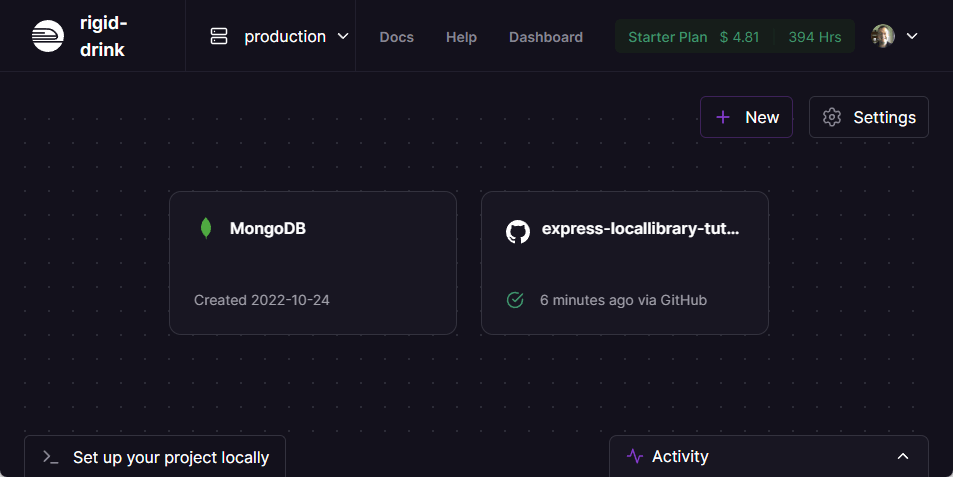Image resolution: width=953 pixels, height=477 pixels.
Task: View Starter Plan usage details
Action: pyautogui.click(x=734, y=37)
